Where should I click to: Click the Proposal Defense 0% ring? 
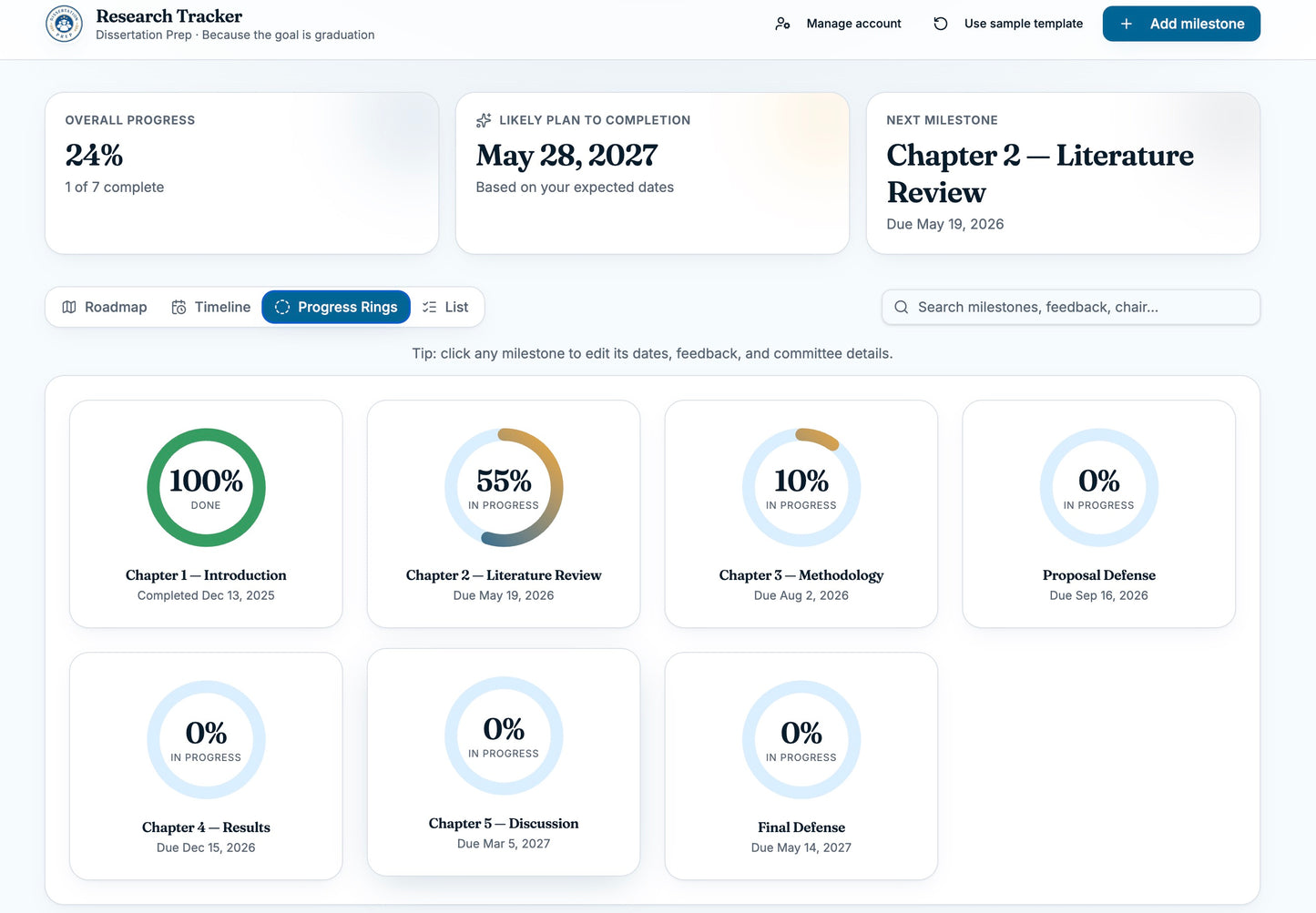coord(1099,488)
